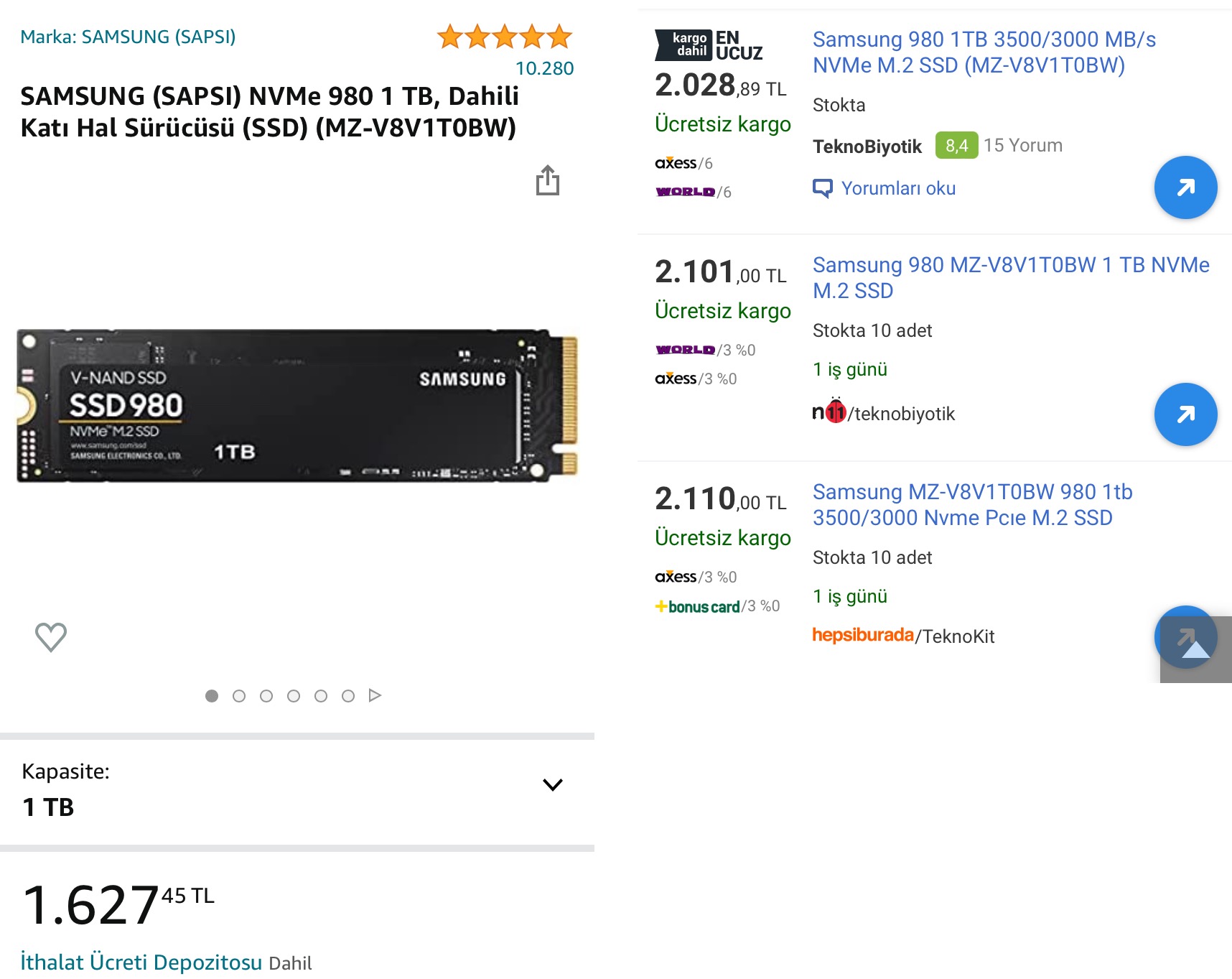Click the 2.101,00 TL price

721,272
